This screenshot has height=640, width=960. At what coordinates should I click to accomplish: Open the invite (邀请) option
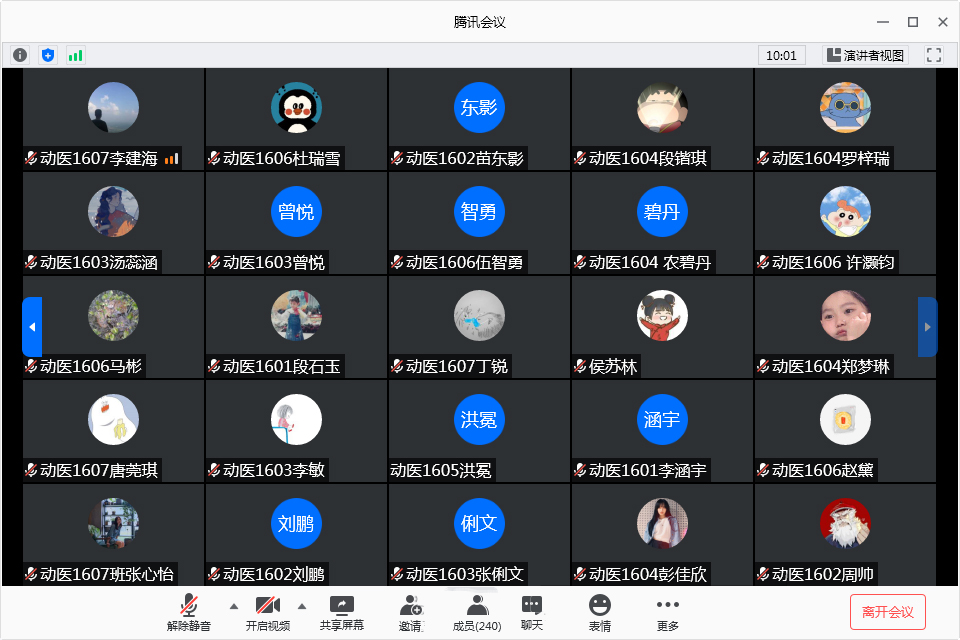pos(411,612)
